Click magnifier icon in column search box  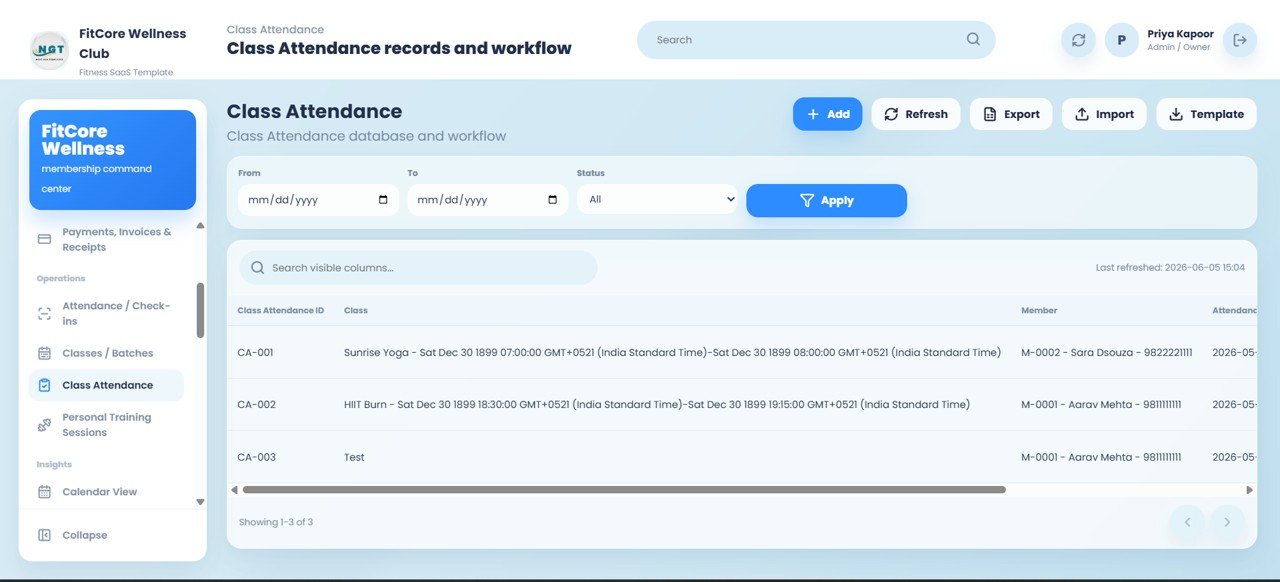pyautogui.click(x=258, y=268)
